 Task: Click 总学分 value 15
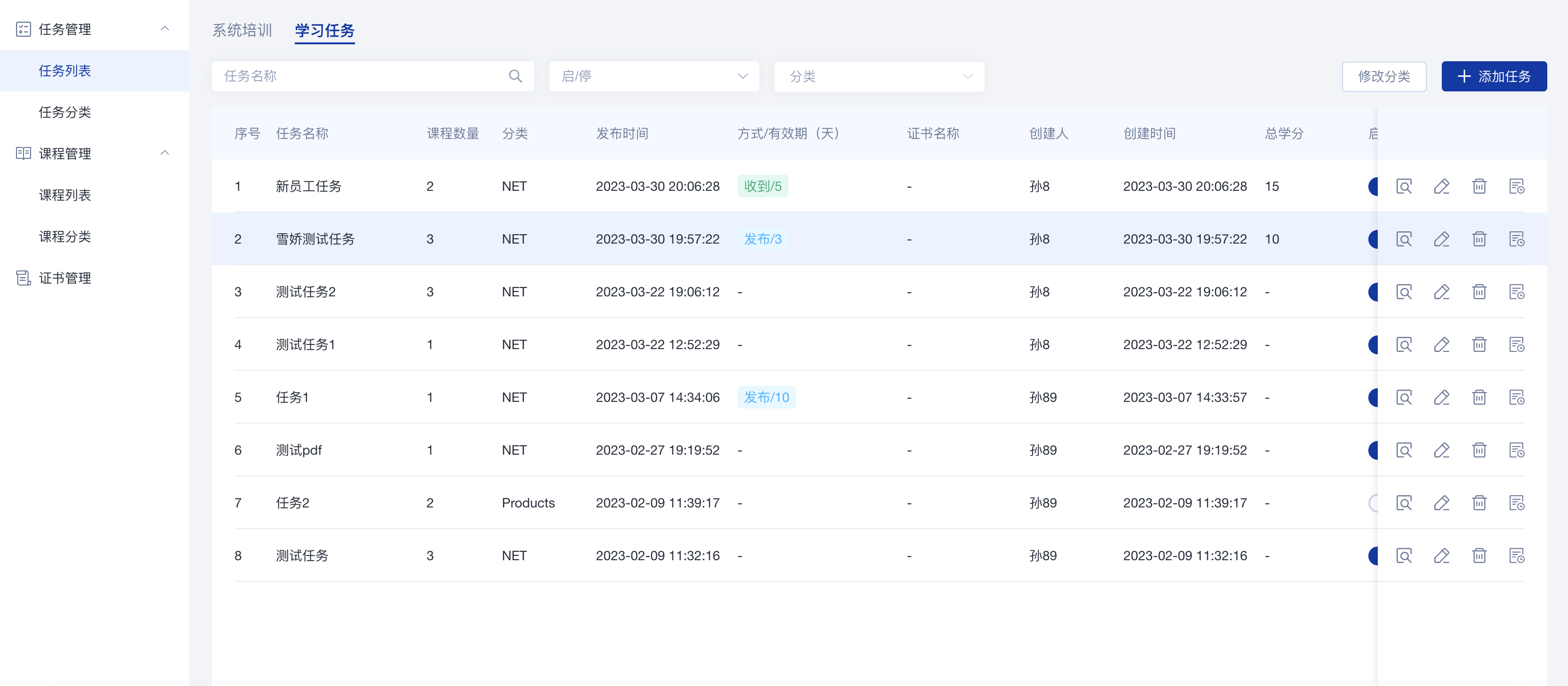1271,187
